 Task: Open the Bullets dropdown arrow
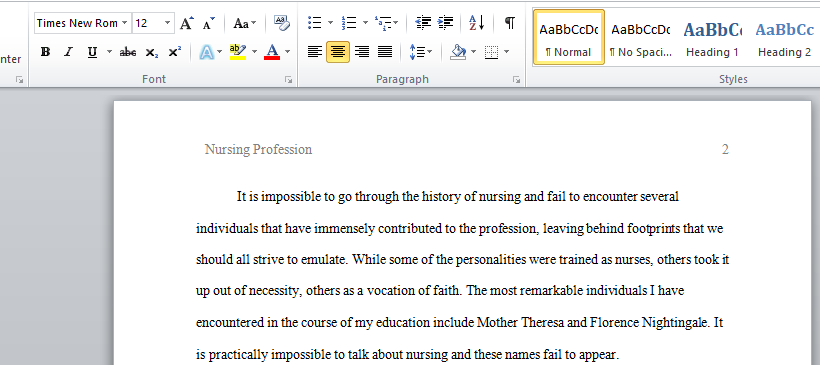point(330,22)
